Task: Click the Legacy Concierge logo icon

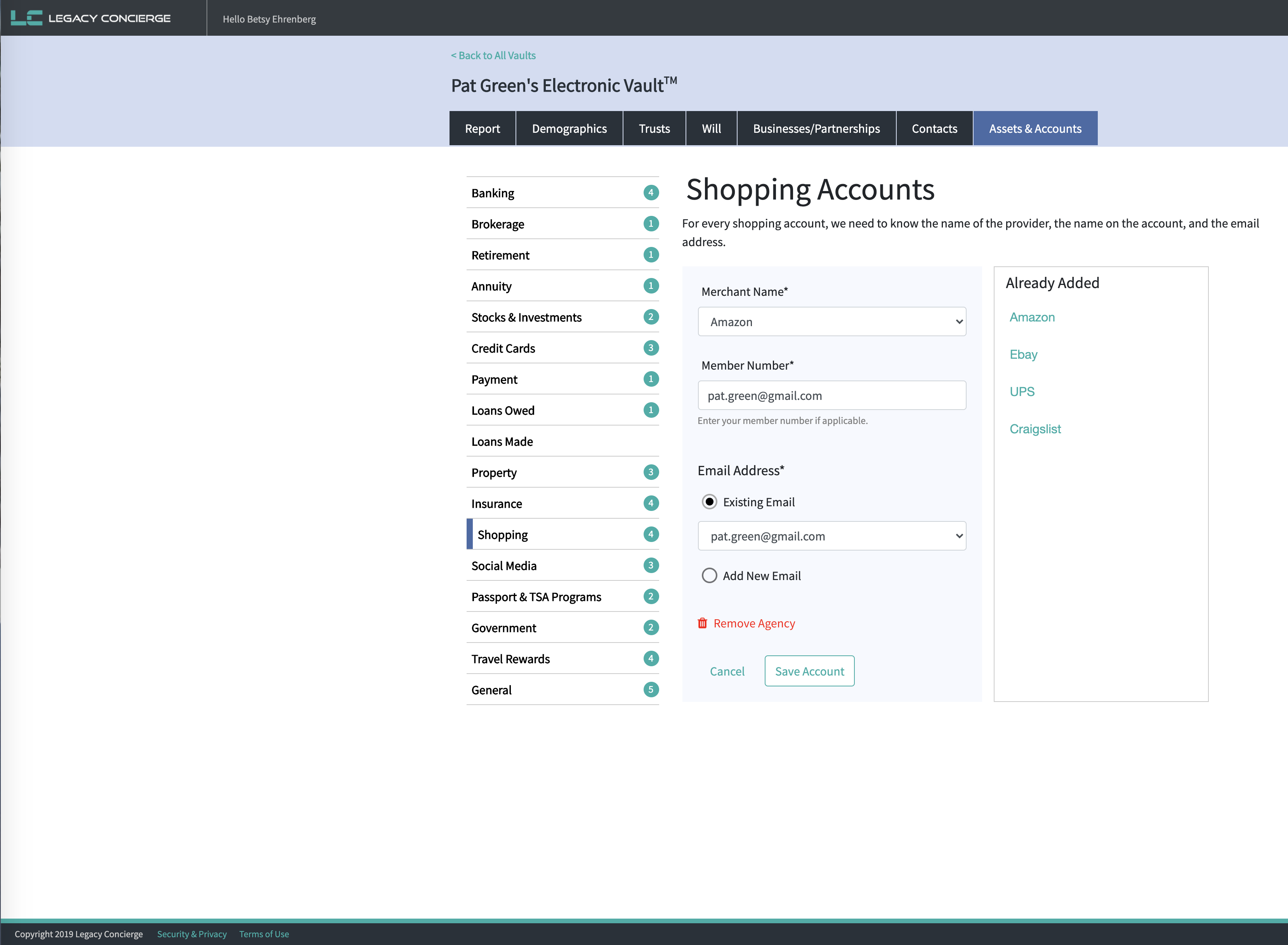Action: tap(26, 18)
